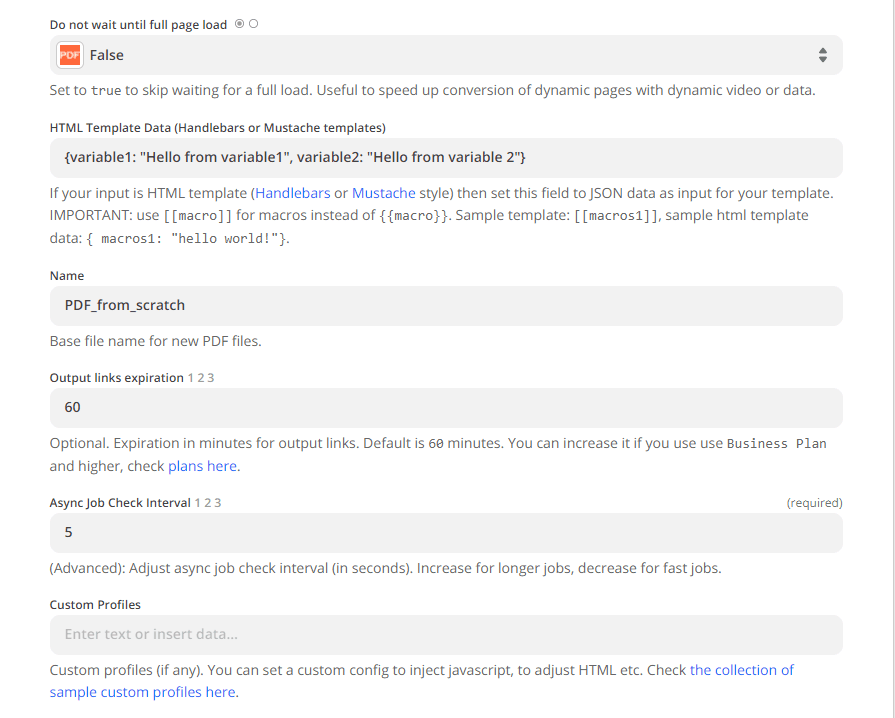
Task: Focus the Output links expiration field showing 60
Action: click(446, 408)
